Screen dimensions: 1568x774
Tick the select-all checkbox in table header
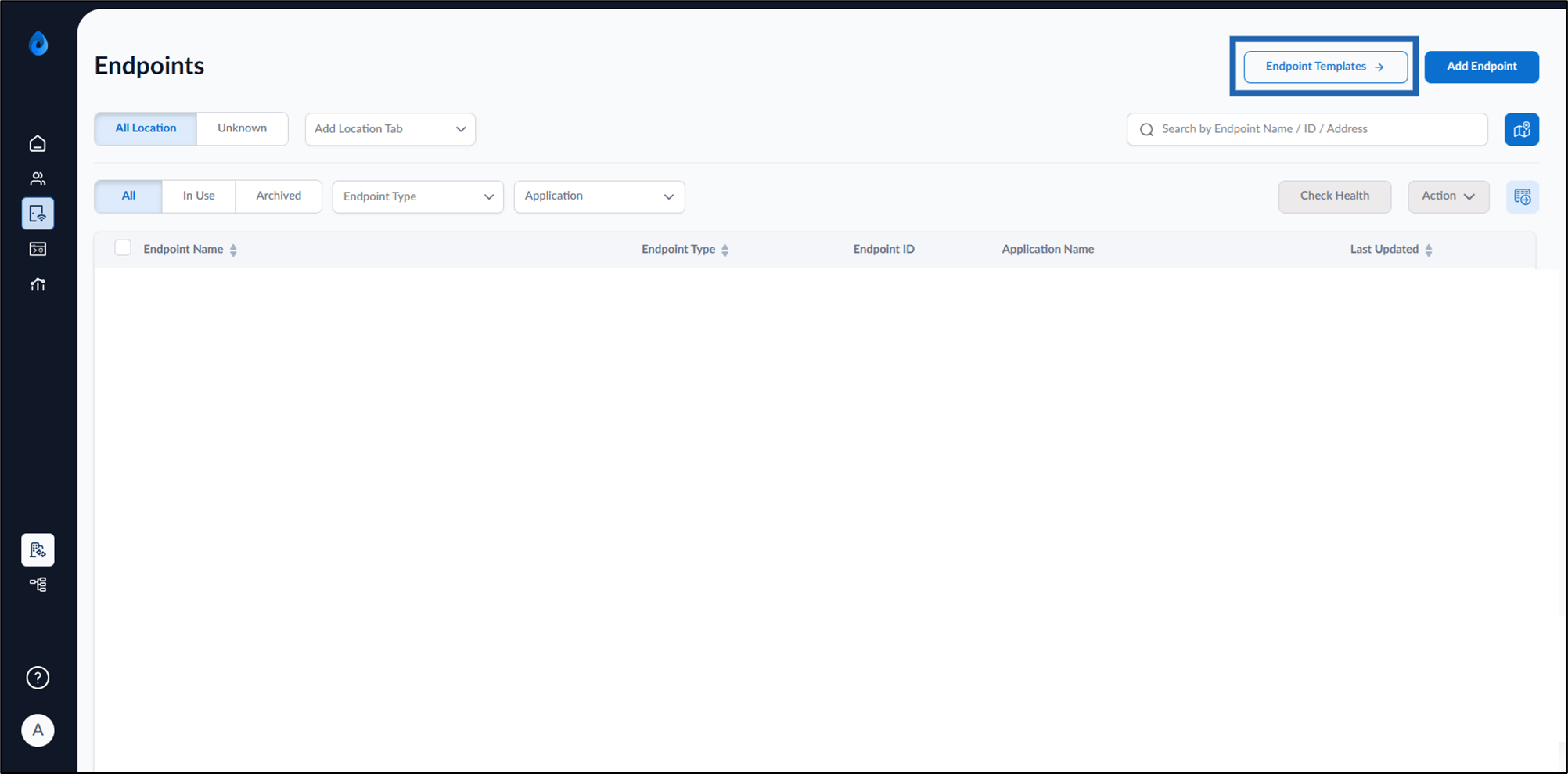tap(123, 248)
